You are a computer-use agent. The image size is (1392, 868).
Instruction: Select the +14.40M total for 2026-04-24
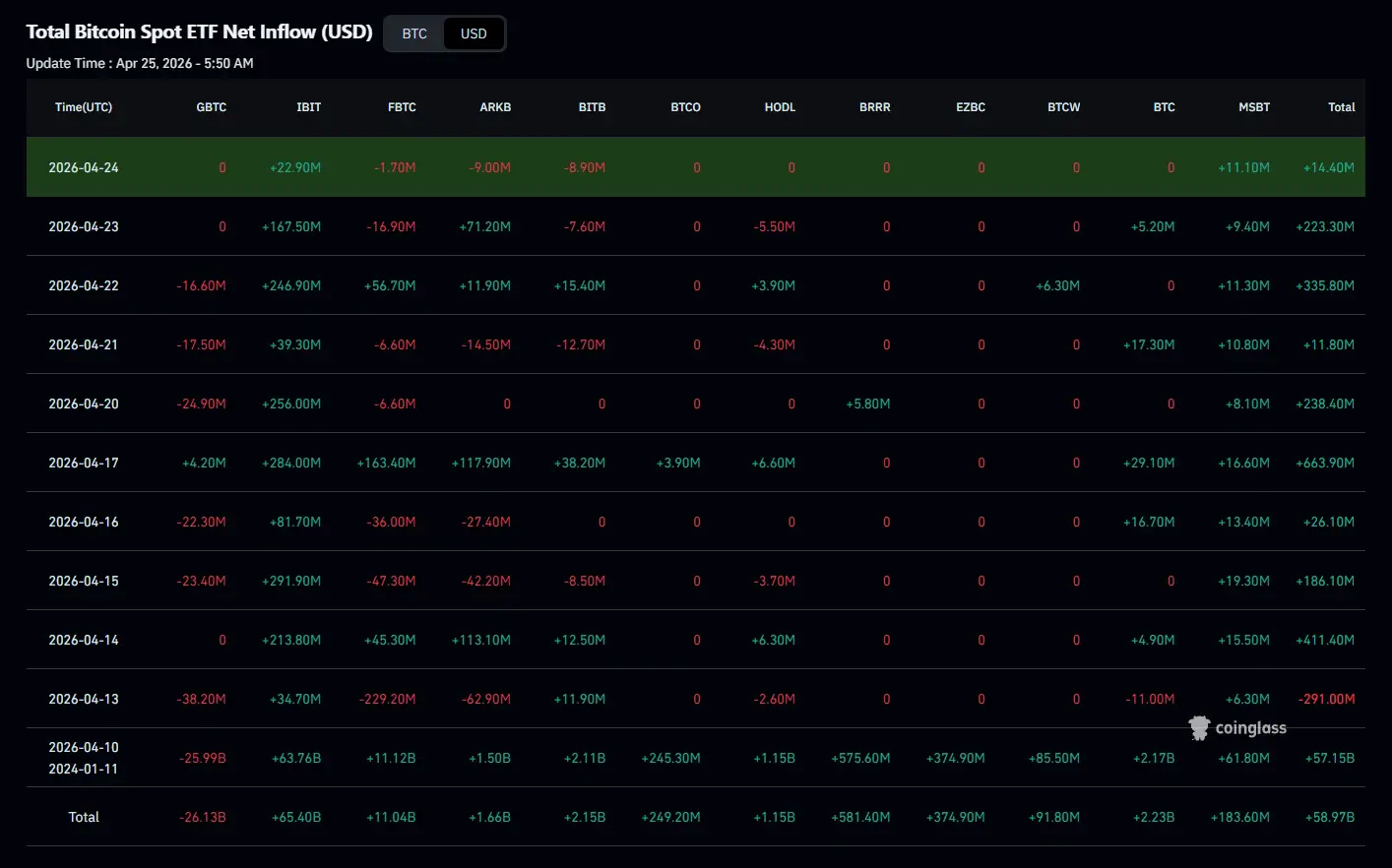click(1329, 167)
